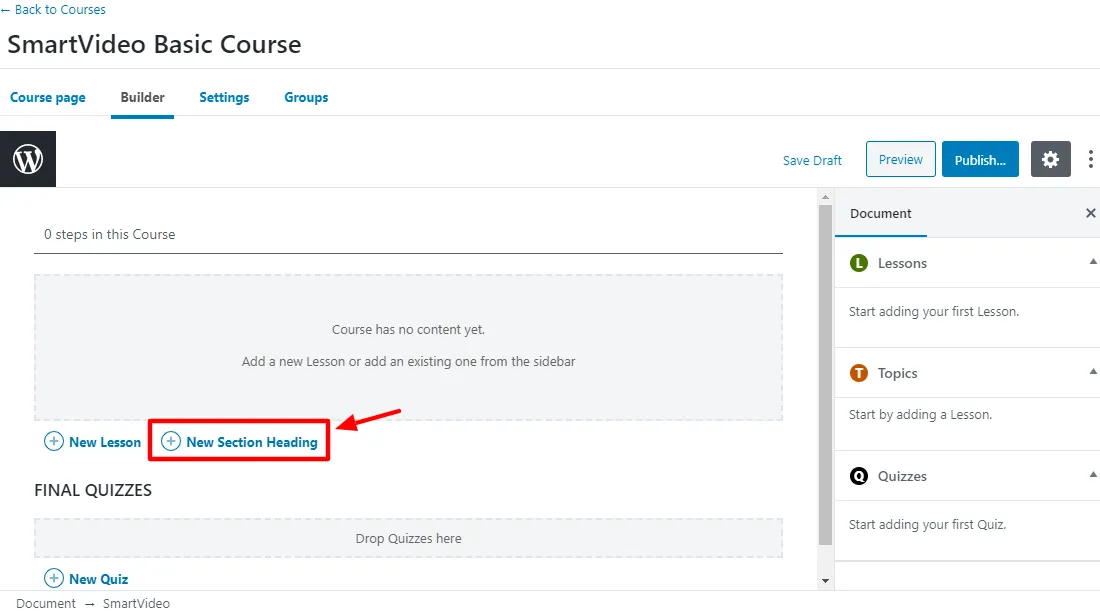The width and height of the screenshot is (1100, 615).
Task: Click Start adding your first Lesson text
Action: pyautogui.click(x=934, y=311)
